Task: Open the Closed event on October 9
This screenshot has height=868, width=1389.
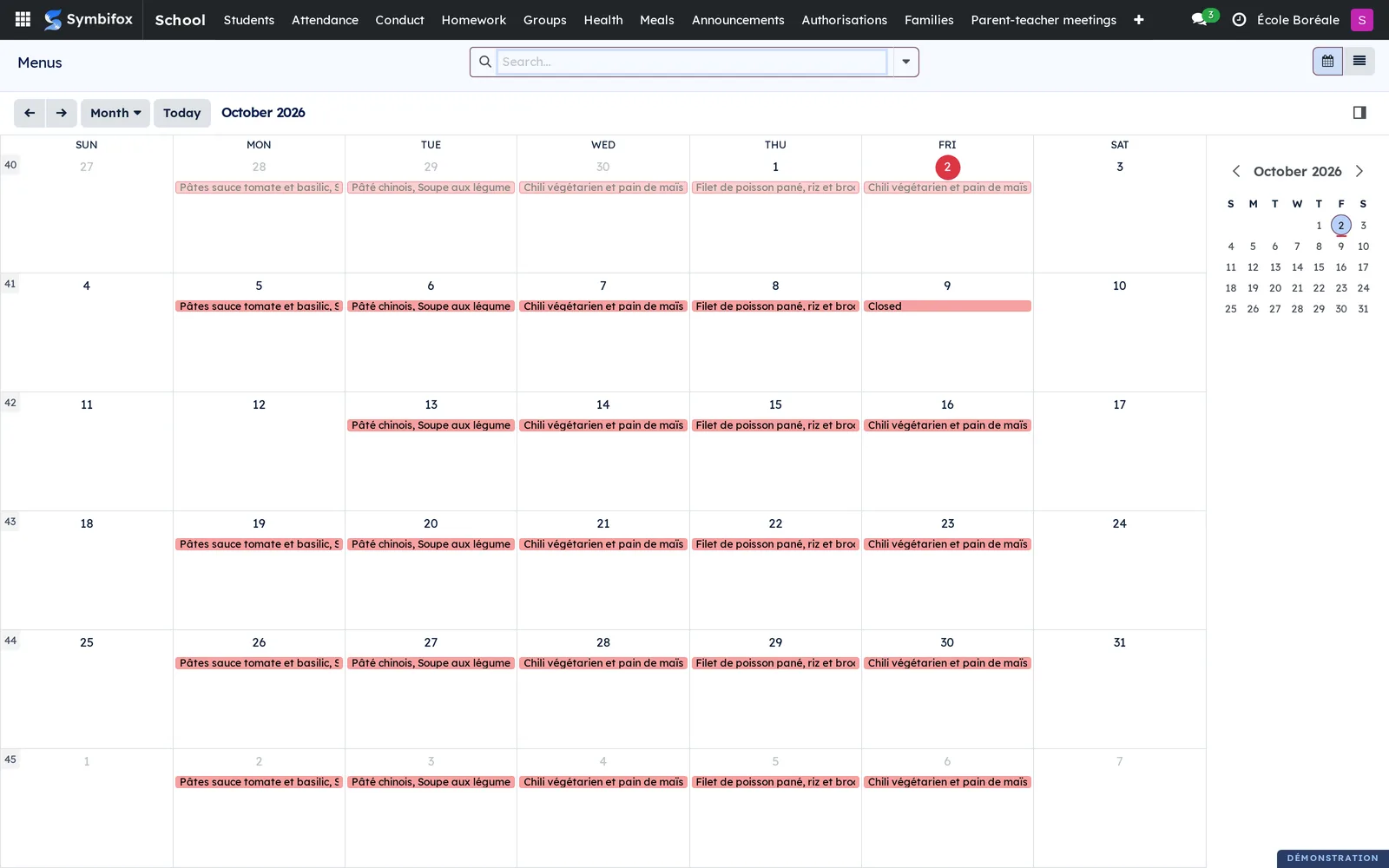Action: click(947, 306)
